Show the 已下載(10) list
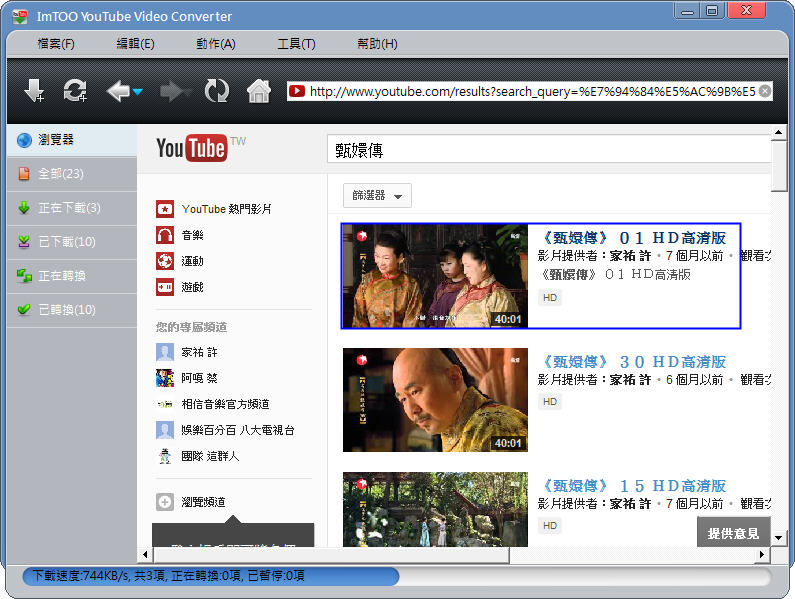795x599 pixels. 67,242
